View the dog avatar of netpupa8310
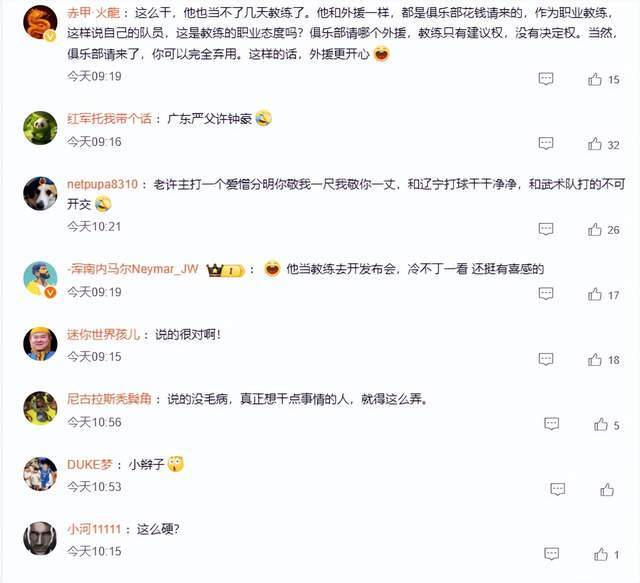The width and height of the screenshot is (640, 583). tap(40, 194)
